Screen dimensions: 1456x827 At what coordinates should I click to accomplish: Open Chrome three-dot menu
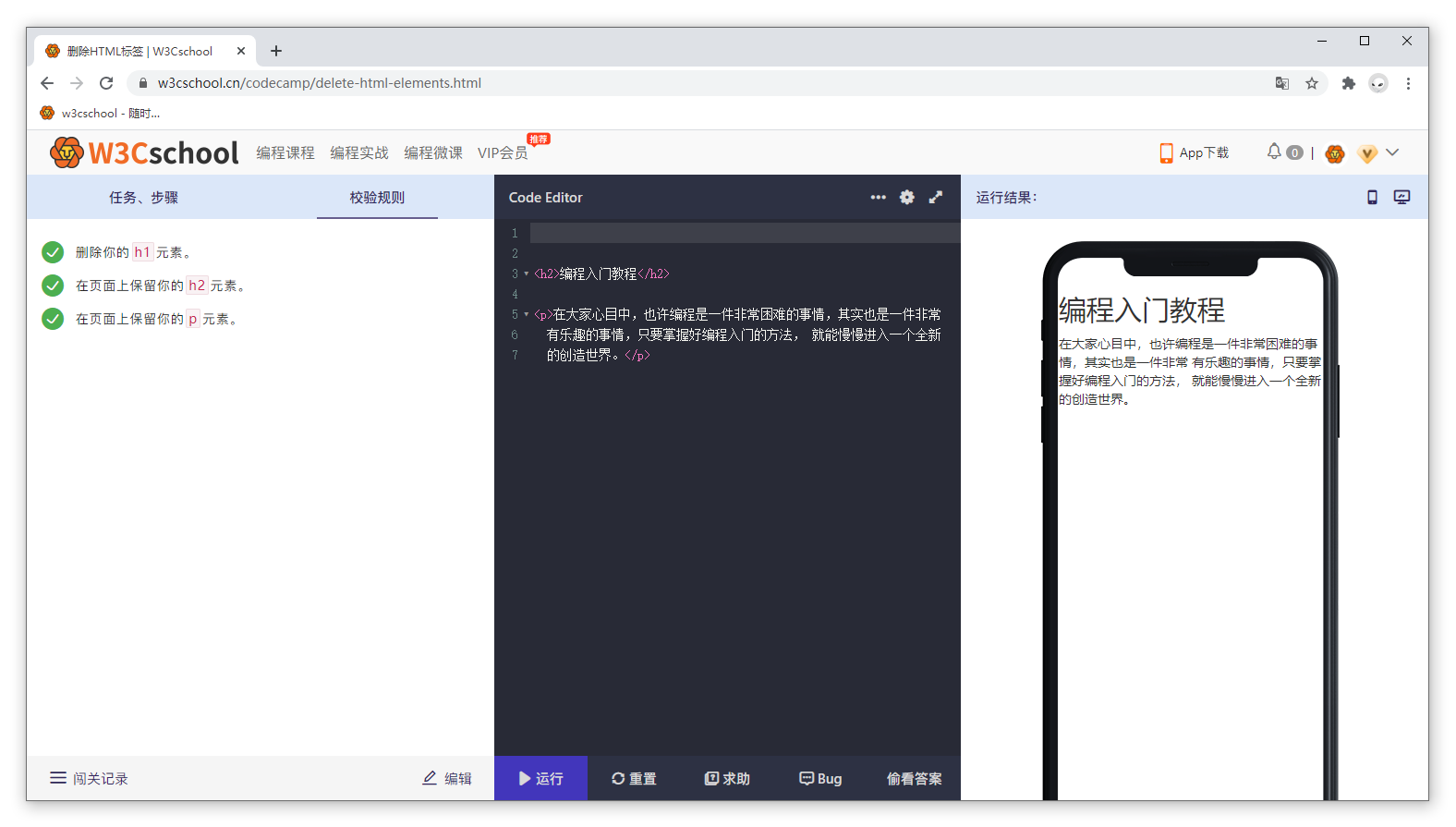[x=1408, y=83]
